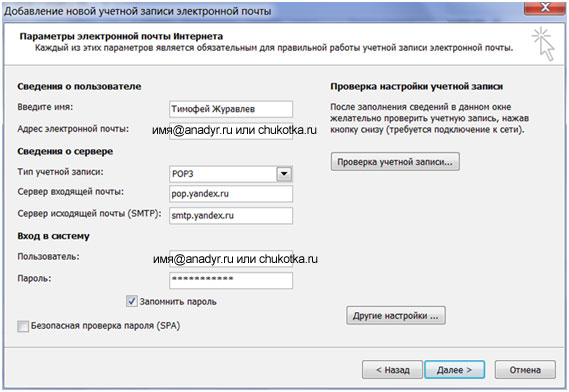This screenshot has width=569, height=392.
Task: Click the dialog title bar text
Action: [x=138, y=11]
